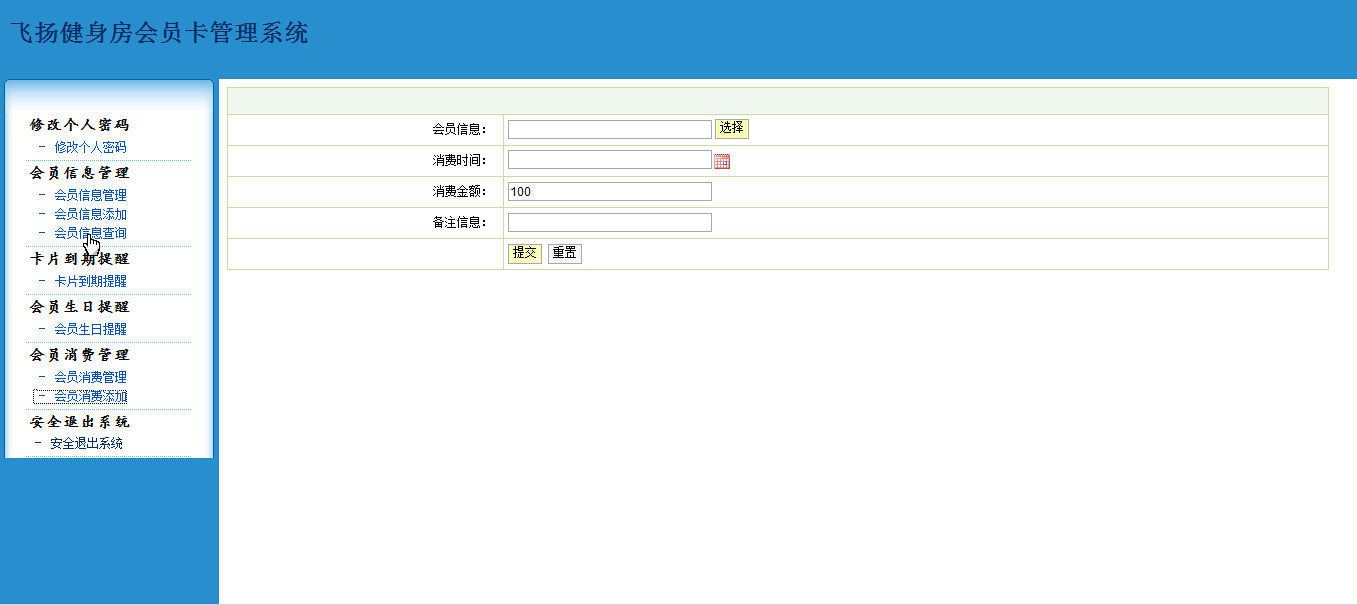This screenshot has width=1357, height=605.
Task: Focus the 会员信息 input field
Action: point(610,129)
